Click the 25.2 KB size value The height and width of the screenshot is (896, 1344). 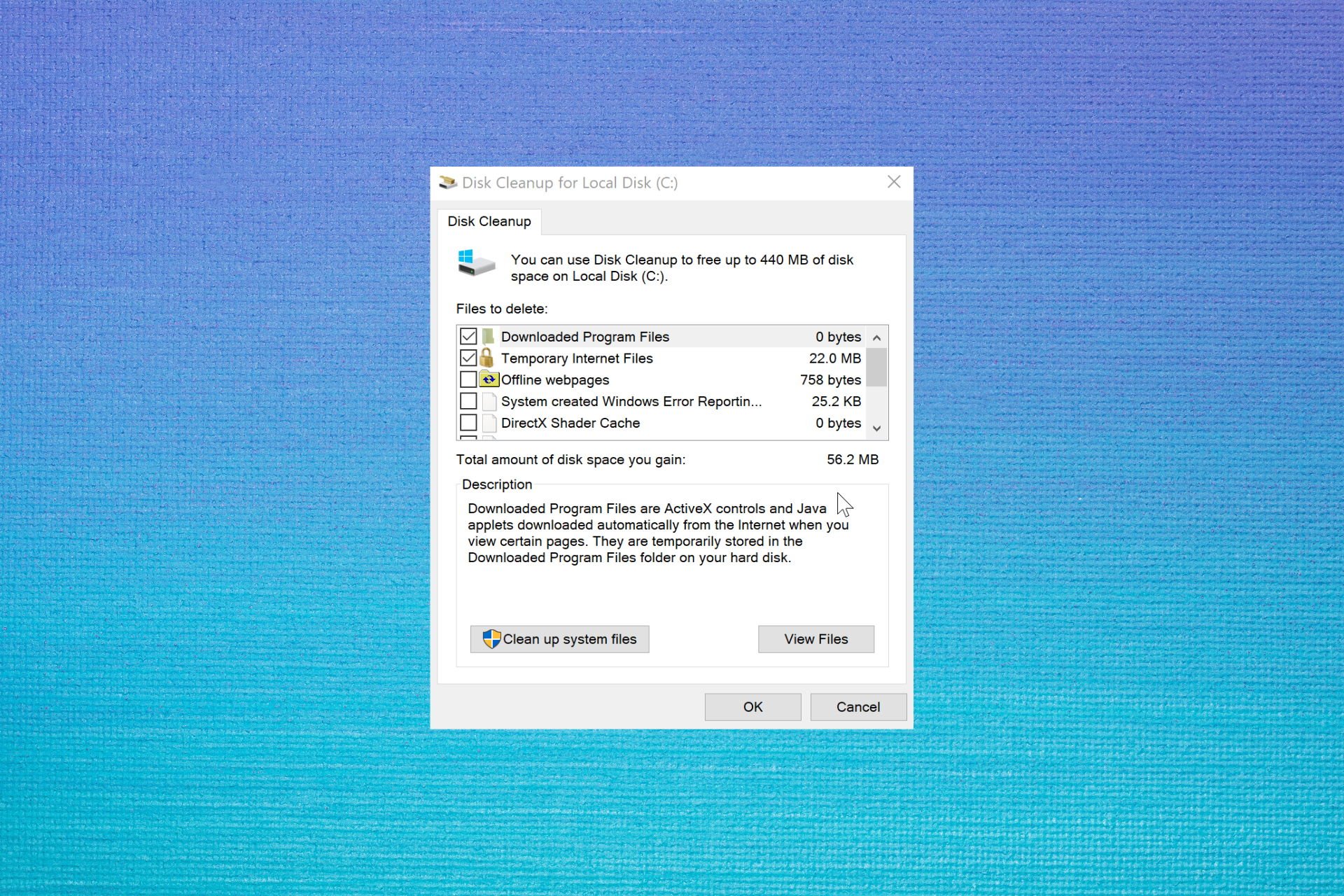tap(836, 401)
